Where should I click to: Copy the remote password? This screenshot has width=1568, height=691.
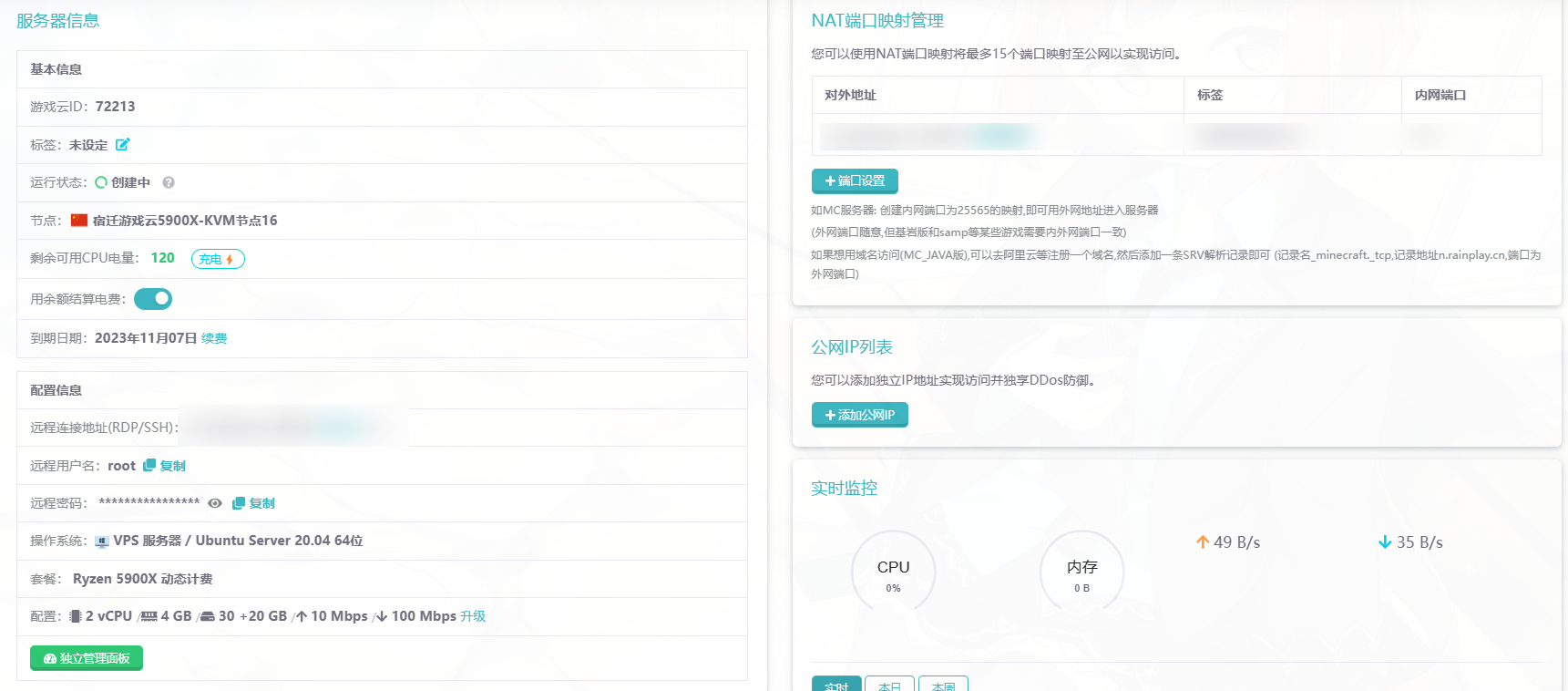point(253,503)
